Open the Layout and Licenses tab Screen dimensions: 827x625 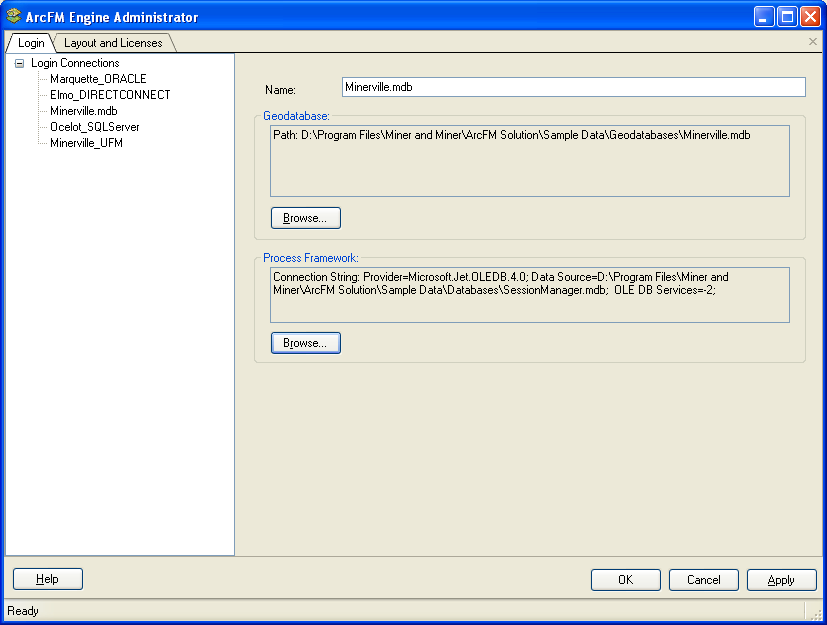tap(112, 43)
